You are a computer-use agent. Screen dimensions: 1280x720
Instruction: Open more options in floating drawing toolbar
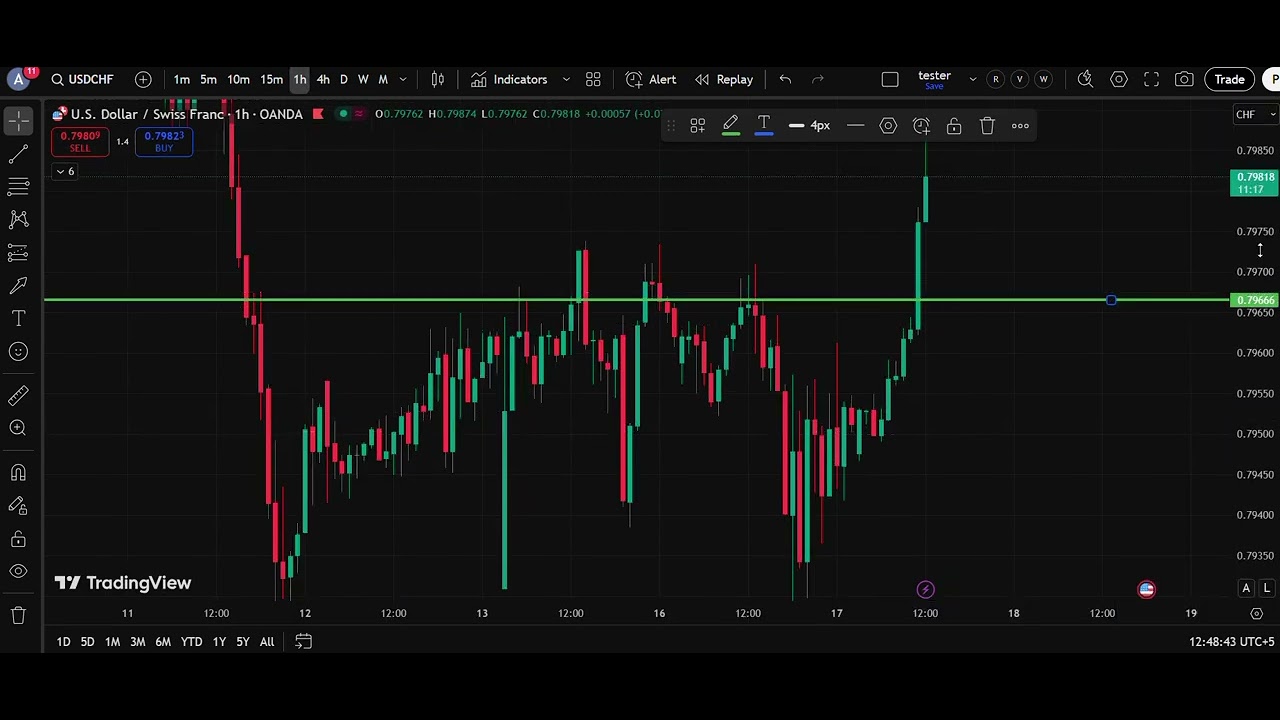tap(1020, 126)
